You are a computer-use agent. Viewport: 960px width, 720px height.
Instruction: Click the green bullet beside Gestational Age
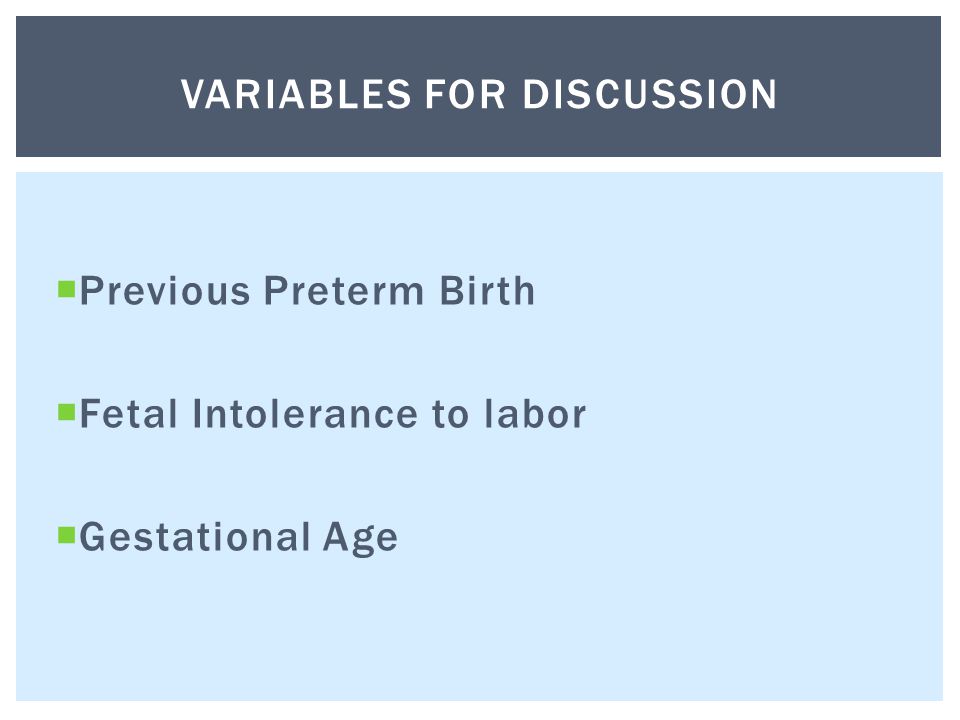(66, 535)
